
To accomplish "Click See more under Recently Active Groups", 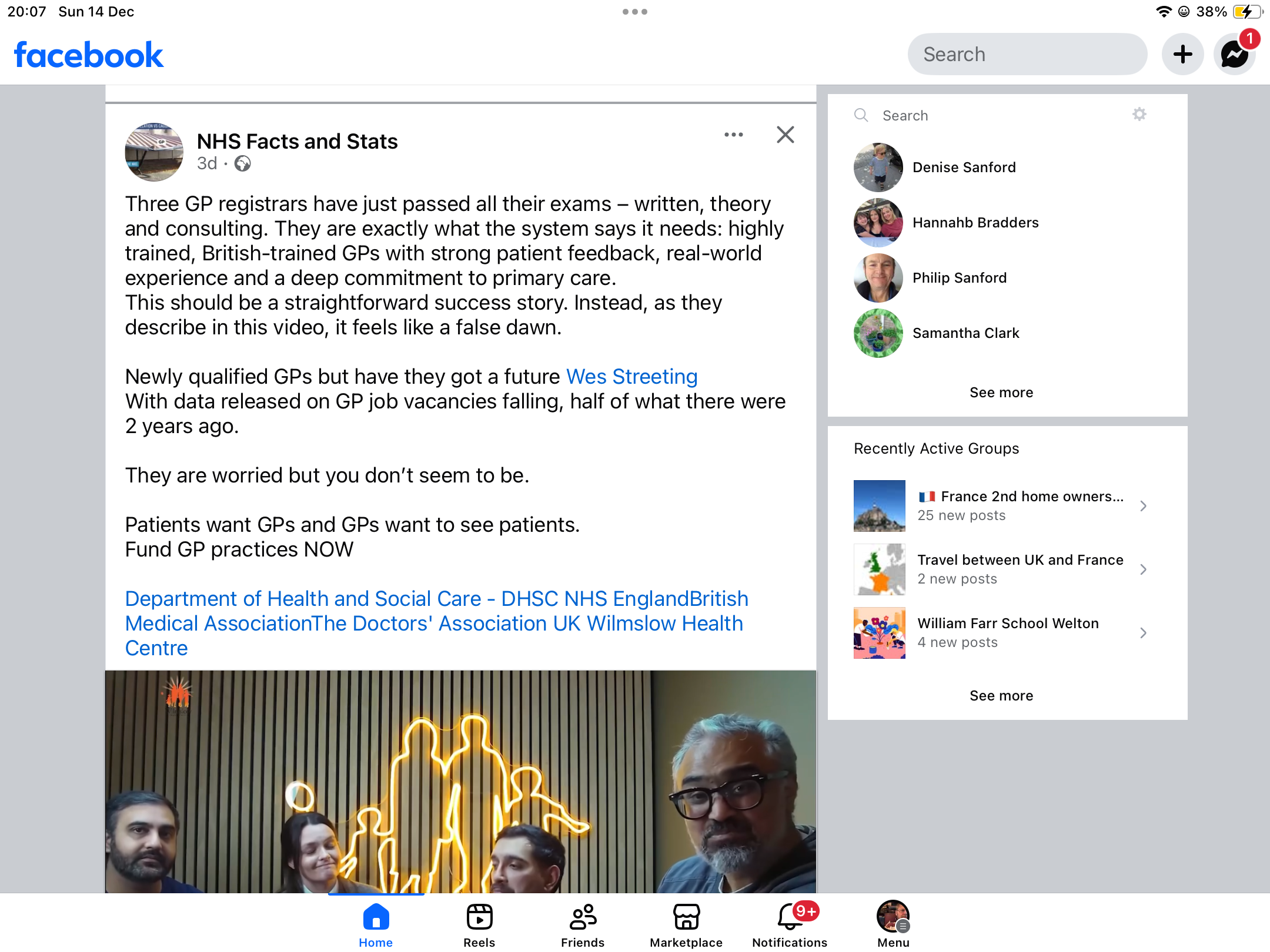I will (x=1001, y=695).
